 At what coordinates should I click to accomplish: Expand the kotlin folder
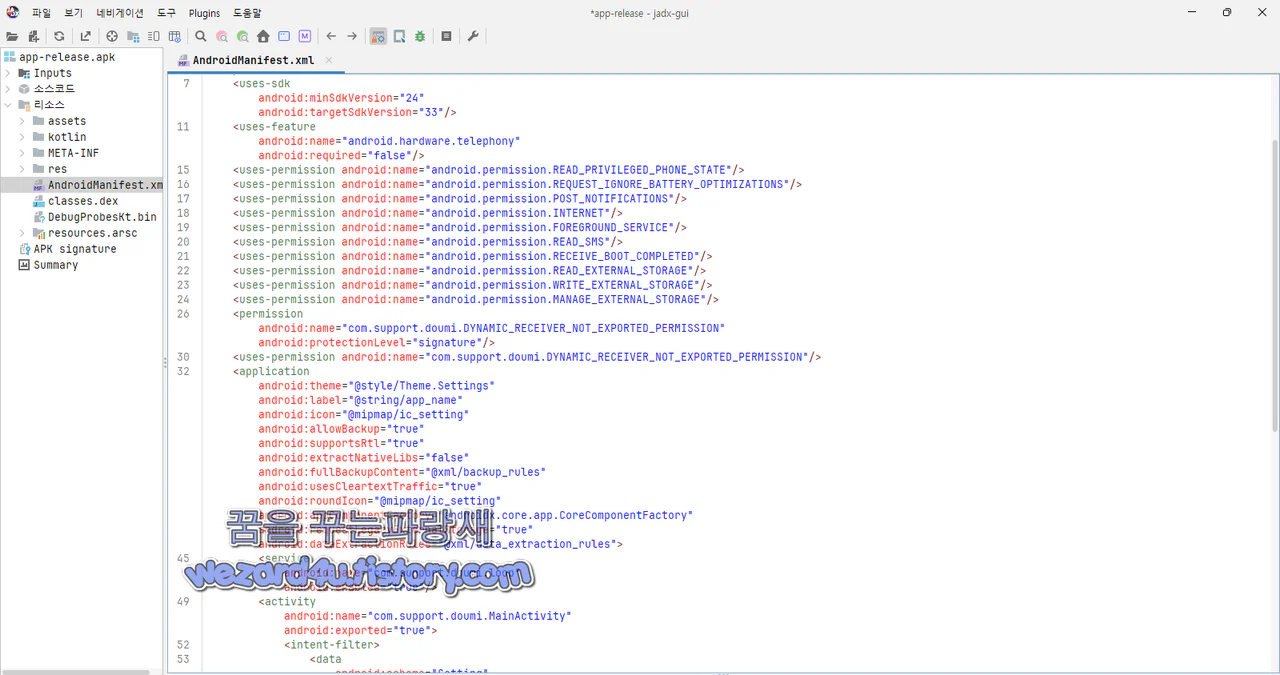pyautogui.click(x=23, y=137)
